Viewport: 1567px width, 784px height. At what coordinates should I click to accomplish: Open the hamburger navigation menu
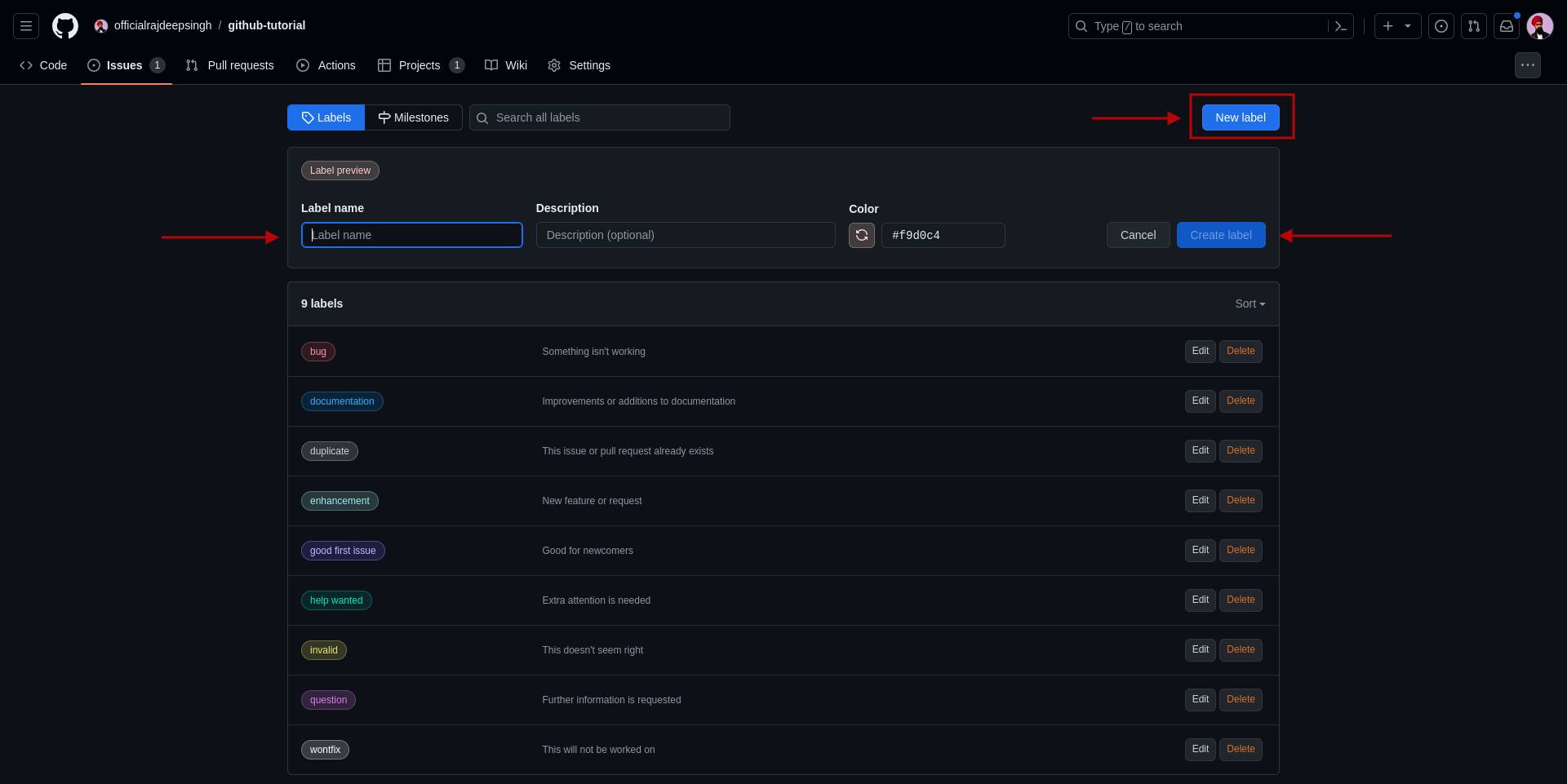coord(26,26)
